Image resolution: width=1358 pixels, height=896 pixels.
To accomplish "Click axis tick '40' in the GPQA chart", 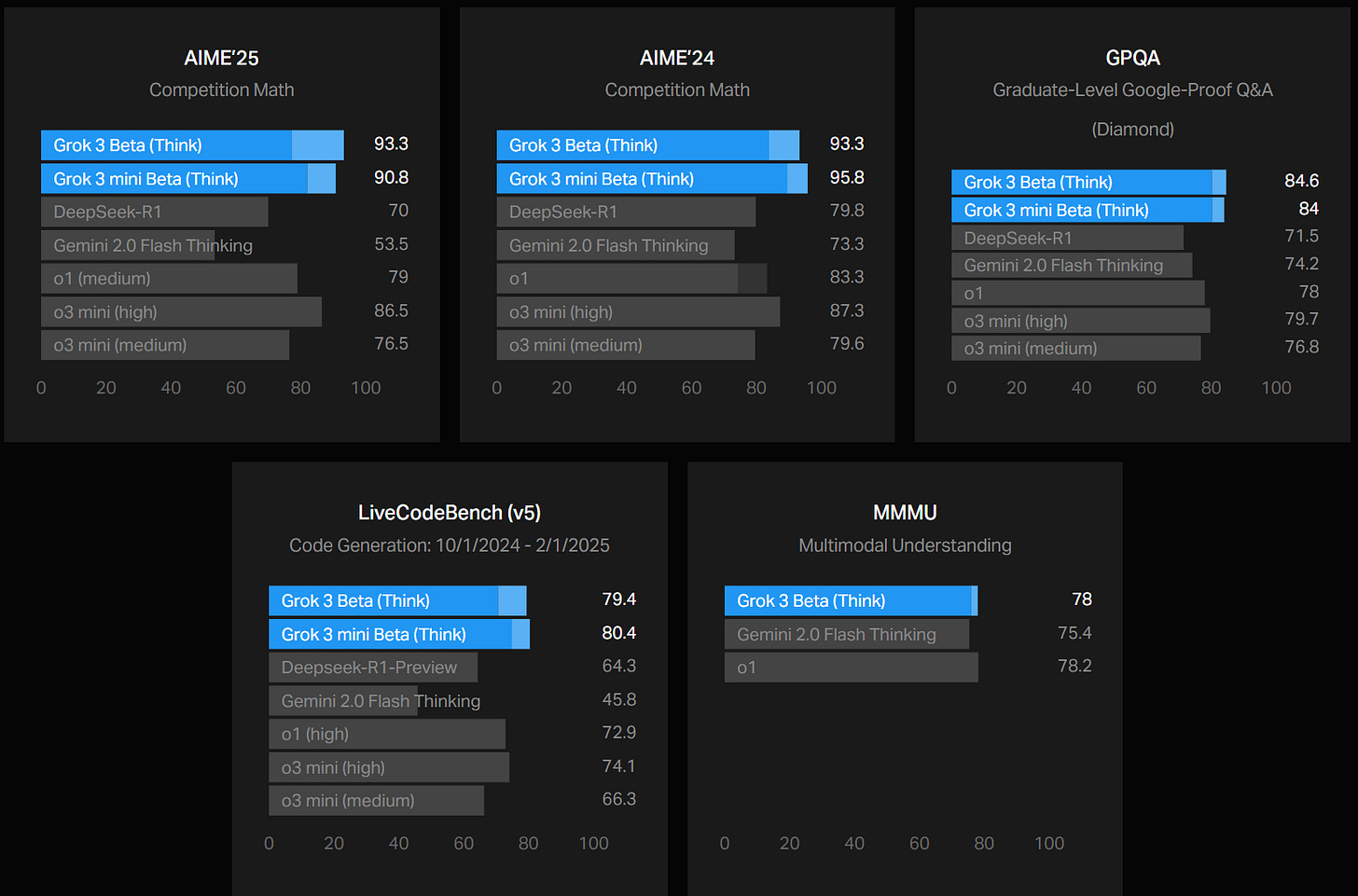I will 1081,388.
